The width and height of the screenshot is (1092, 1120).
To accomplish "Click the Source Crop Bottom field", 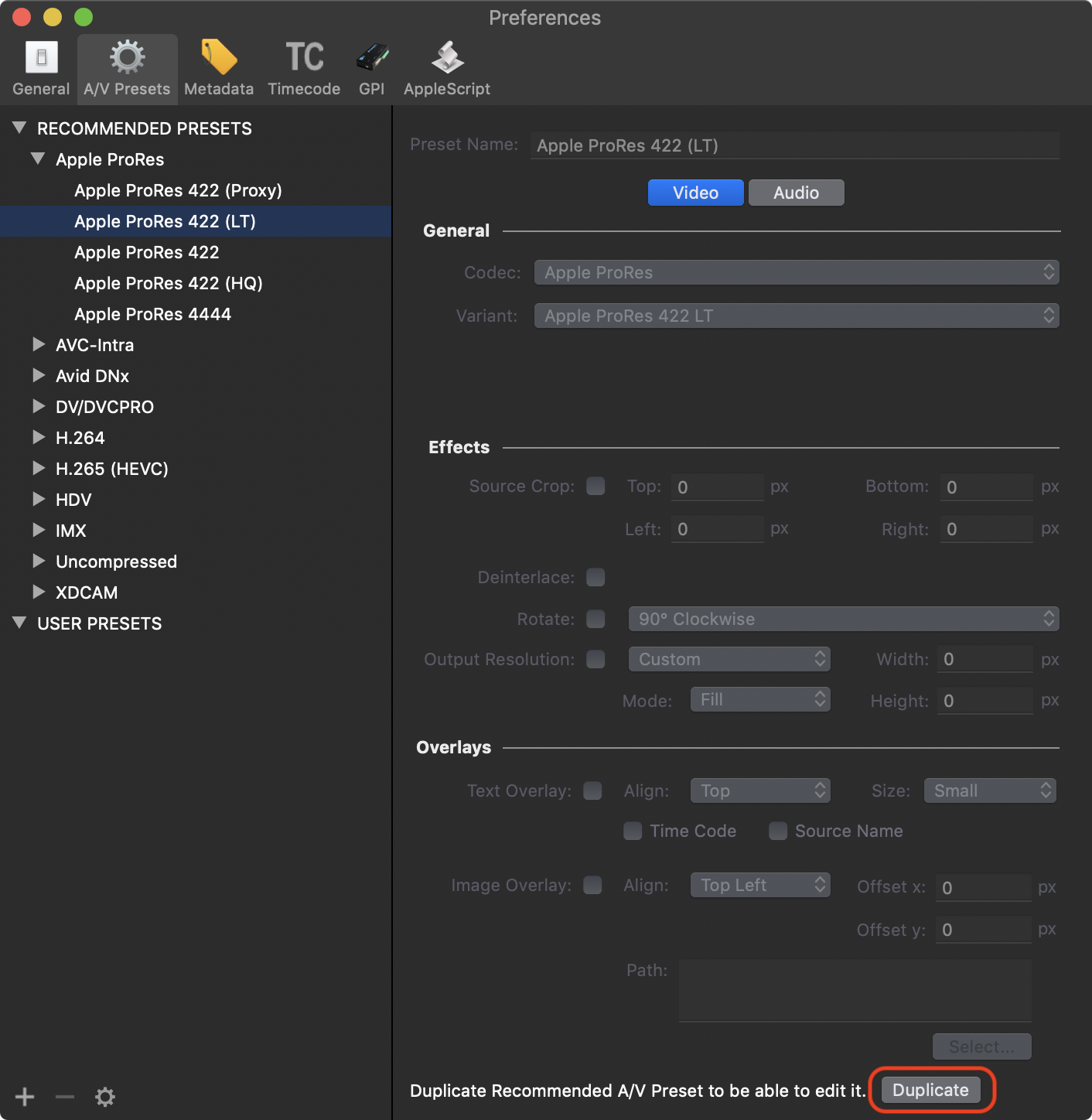I will (x=987, y=487).
